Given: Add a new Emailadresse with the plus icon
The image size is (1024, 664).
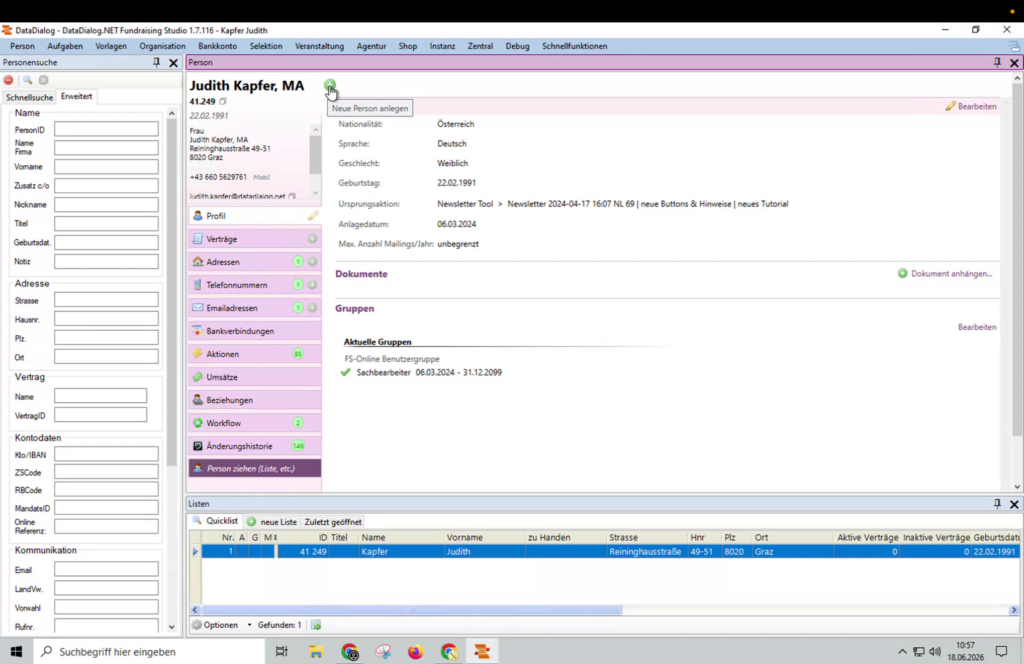Looking at the screenshot, I should [x=313, y=308].
